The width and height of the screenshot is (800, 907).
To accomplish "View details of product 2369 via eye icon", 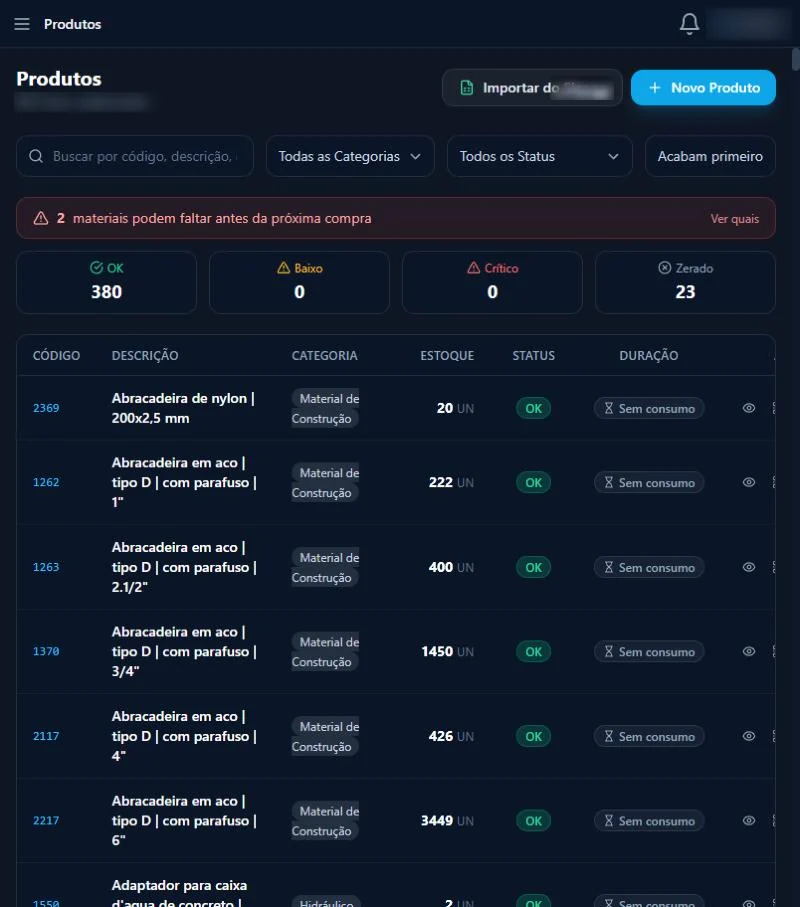I will [x=749, y=408].
